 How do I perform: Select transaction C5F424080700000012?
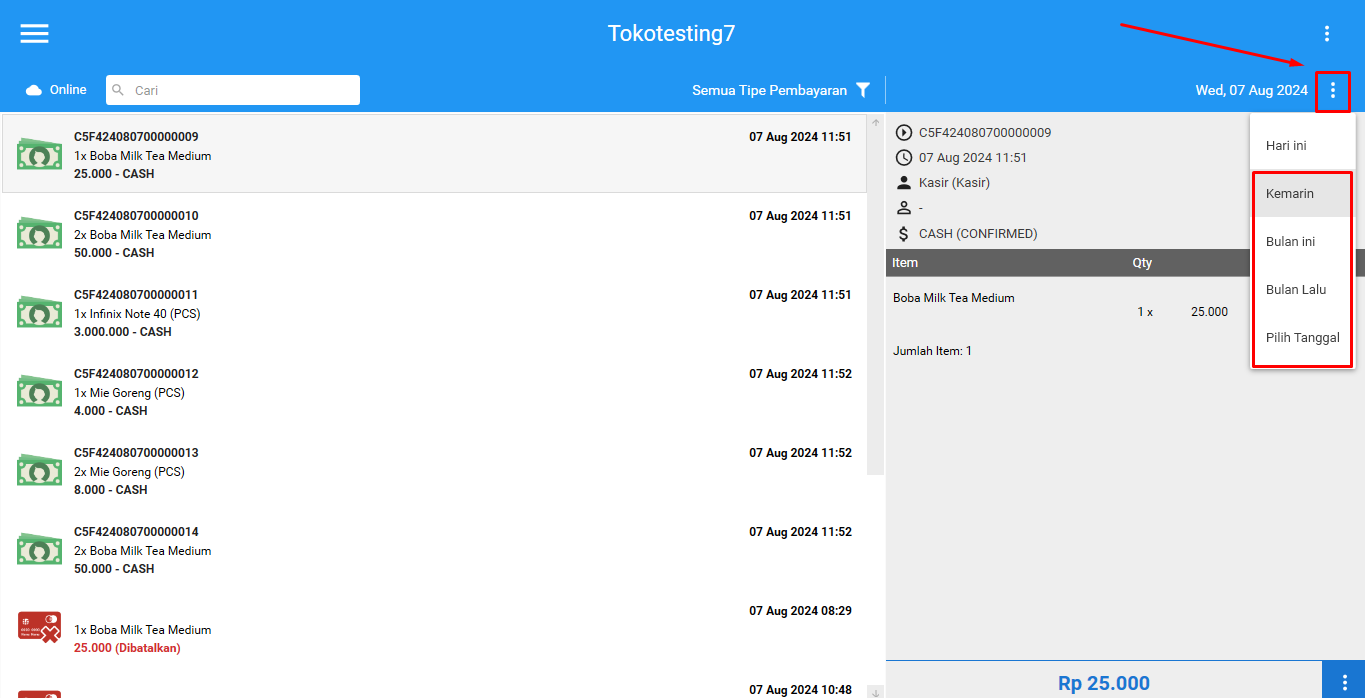click(x=434, y=391)
